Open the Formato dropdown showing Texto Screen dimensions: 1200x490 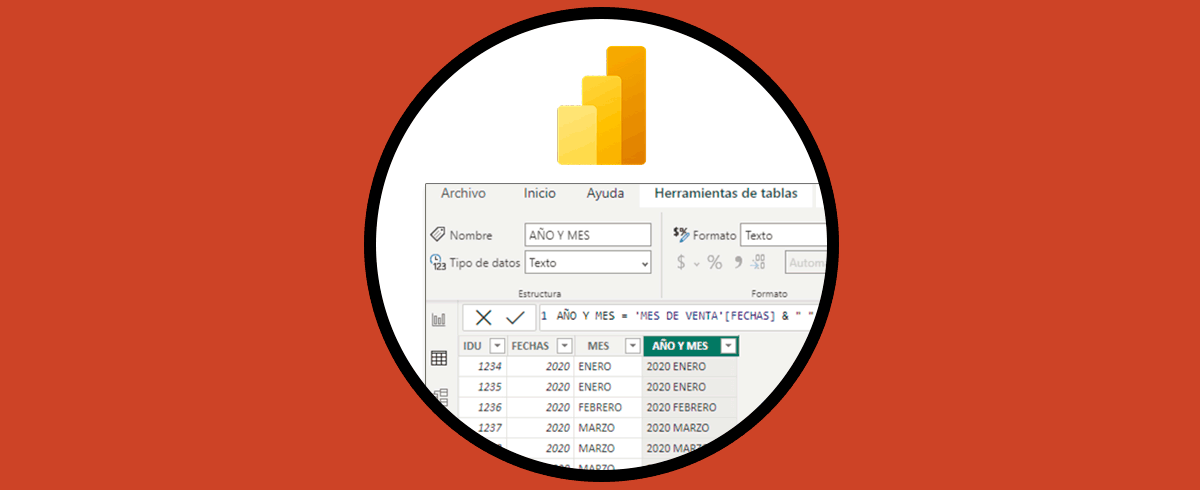[x=784, y=235]
